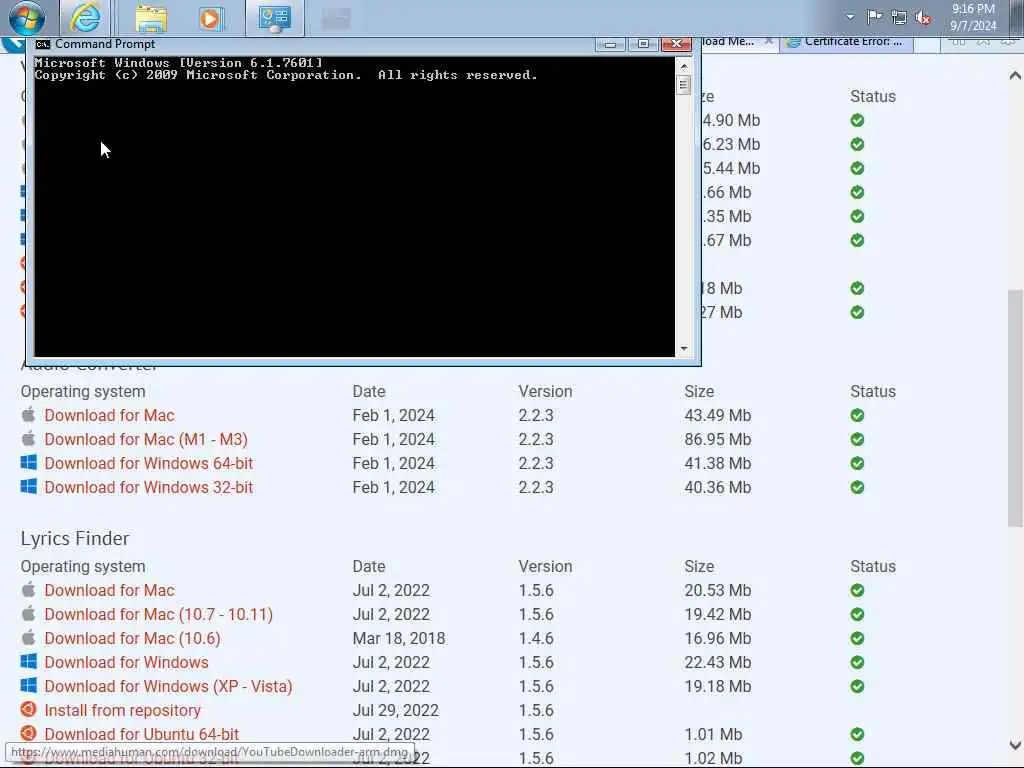1024x768 pixels.
Task: Launch Internet Explorer from the taskbar
Action: pyautogui.click(x=85, y=18)
